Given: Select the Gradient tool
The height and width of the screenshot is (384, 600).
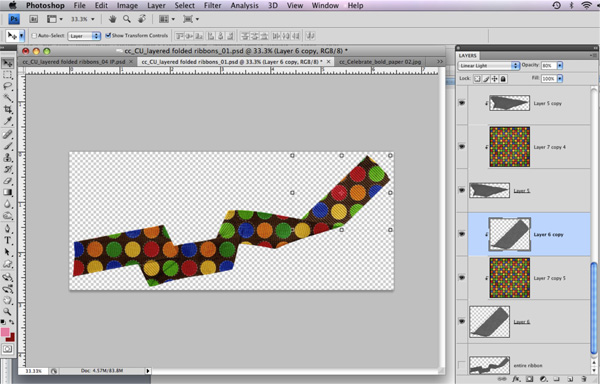Looking at the screenshot, I should coord(8,192).
